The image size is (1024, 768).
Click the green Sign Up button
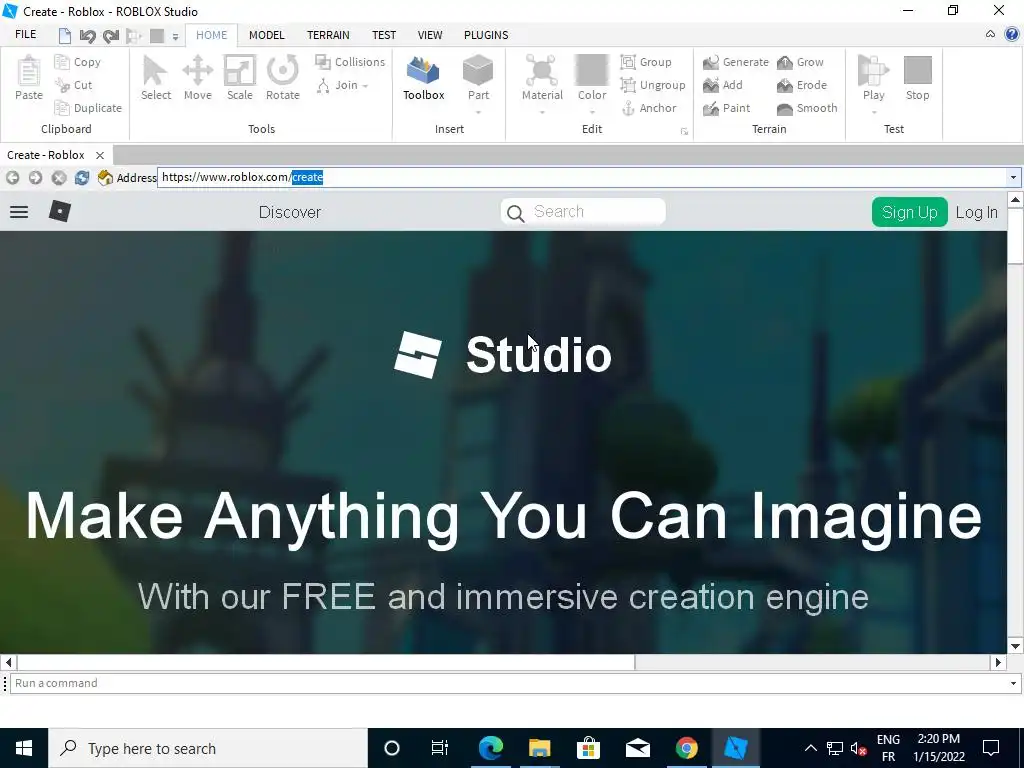910,212
